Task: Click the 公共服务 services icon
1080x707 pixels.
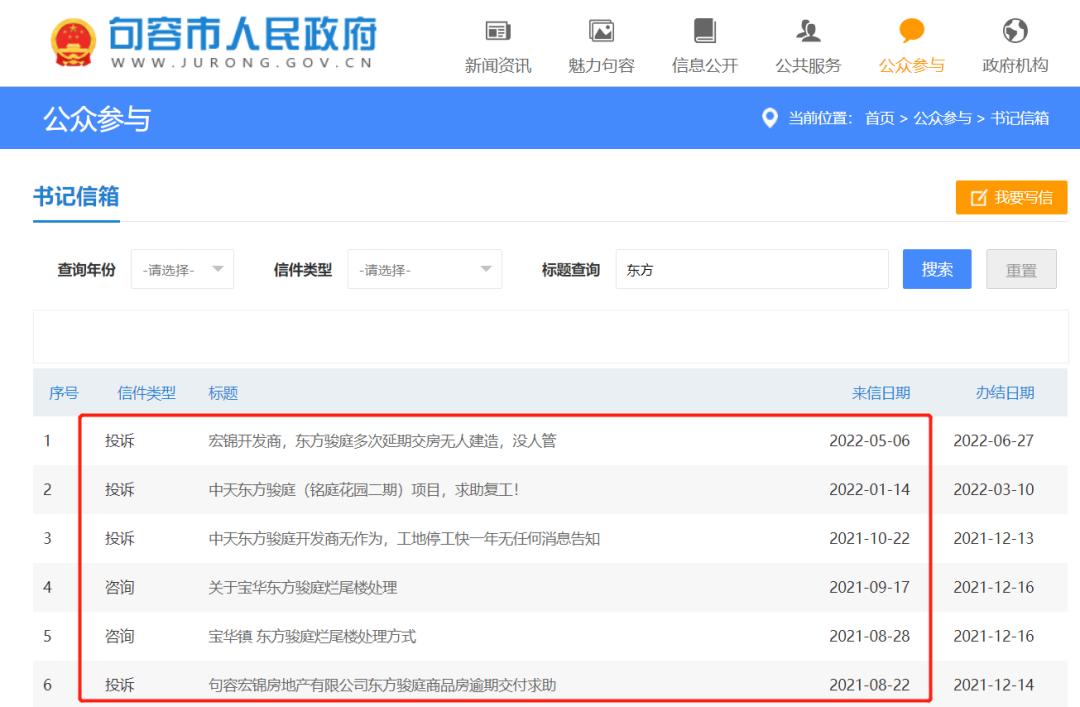Action: (x=807, y=31)
